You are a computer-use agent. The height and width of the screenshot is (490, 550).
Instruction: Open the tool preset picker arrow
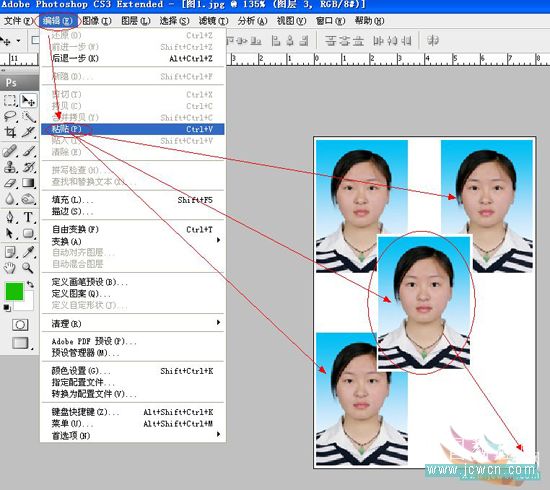18,41
